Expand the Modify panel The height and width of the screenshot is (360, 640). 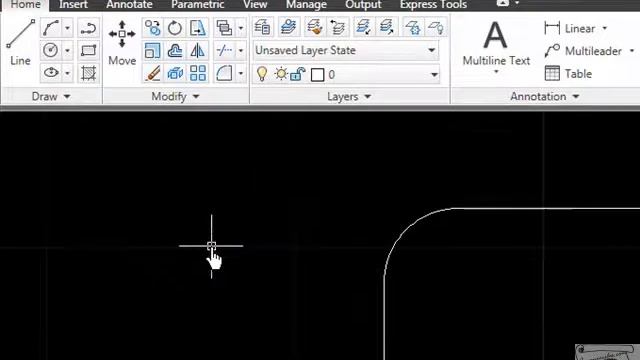[x=176, y=97]
